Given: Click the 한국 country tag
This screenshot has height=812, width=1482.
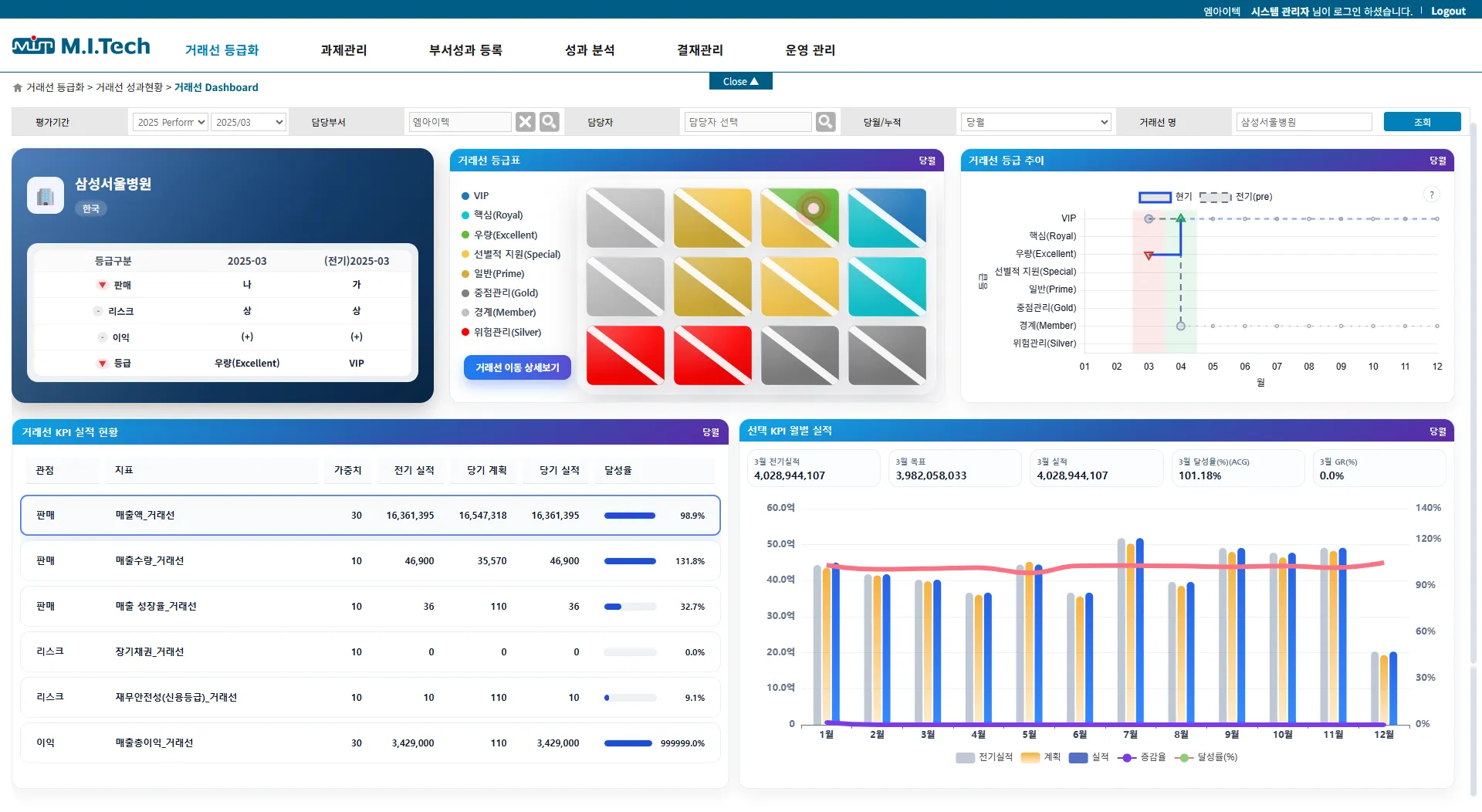Looking at the screenshot, I should (x=91, y=209).
